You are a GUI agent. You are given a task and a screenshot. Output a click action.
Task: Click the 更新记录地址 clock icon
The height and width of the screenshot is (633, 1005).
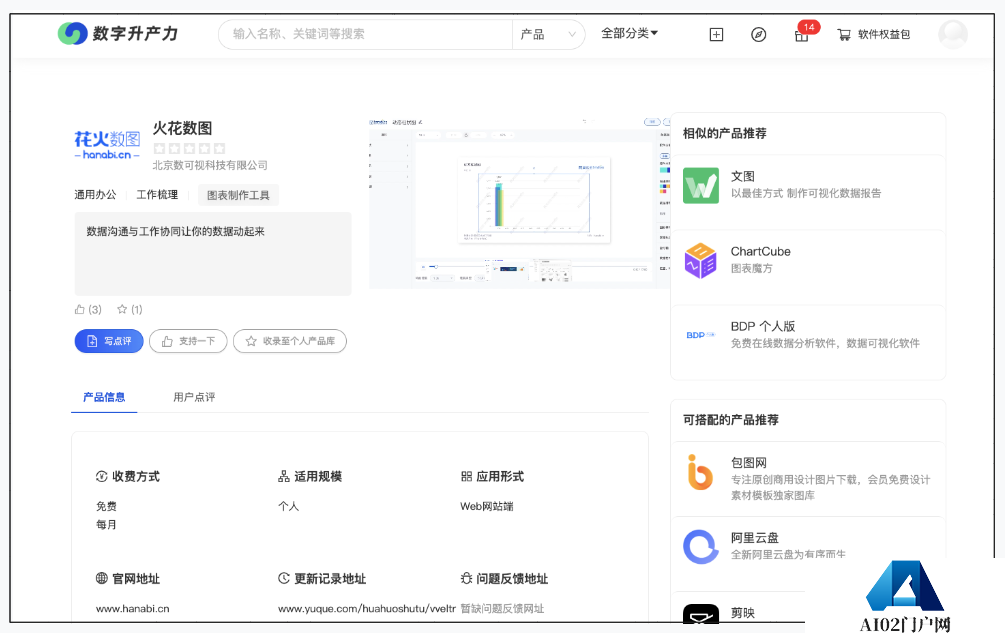pyautogui.click(x=284, y=579)
